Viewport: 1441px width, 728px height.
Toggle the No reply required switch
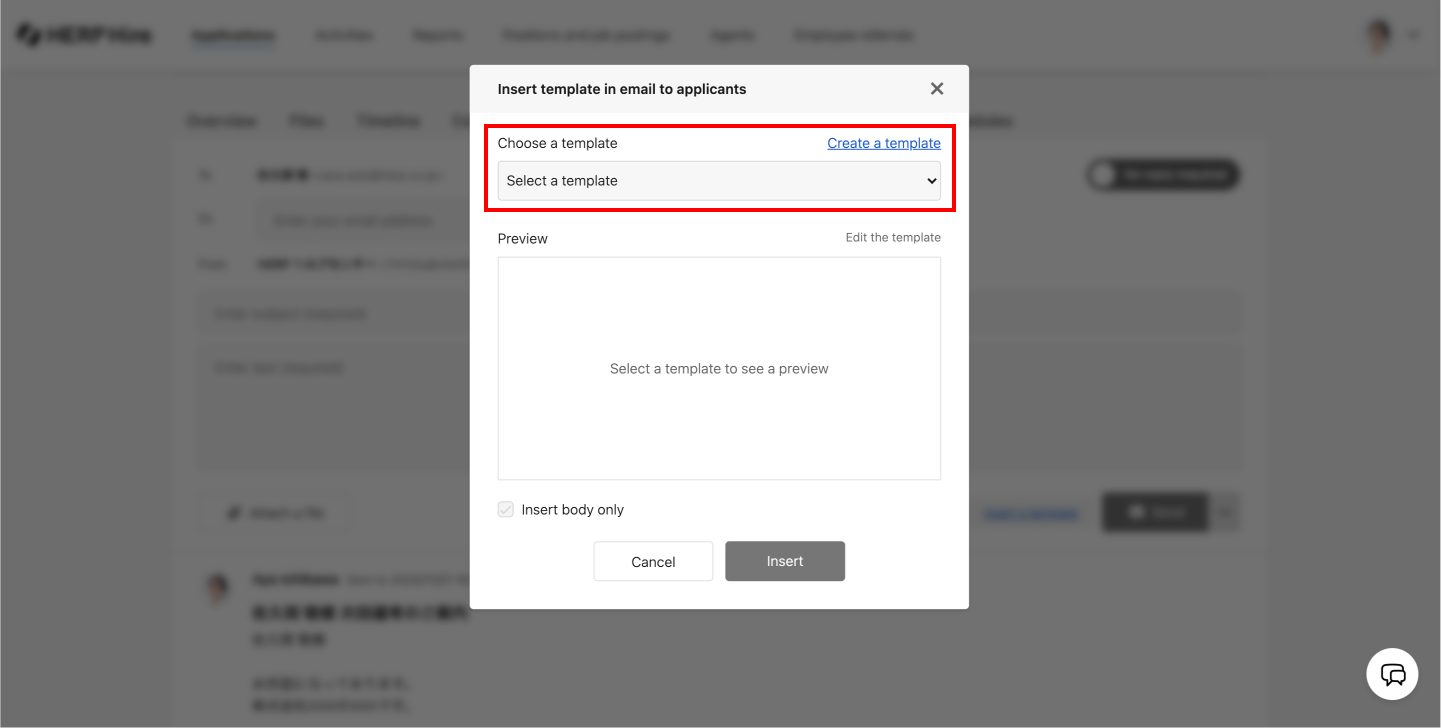coord(1162,175)
